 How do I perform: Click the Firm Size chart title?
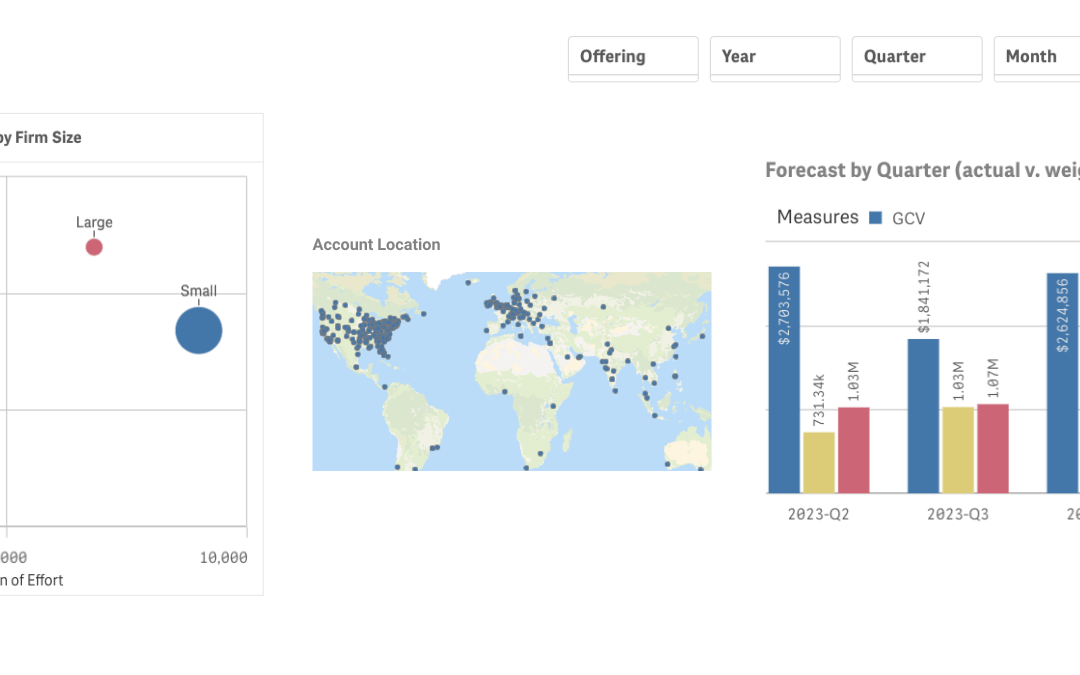(x=41, y=138)
